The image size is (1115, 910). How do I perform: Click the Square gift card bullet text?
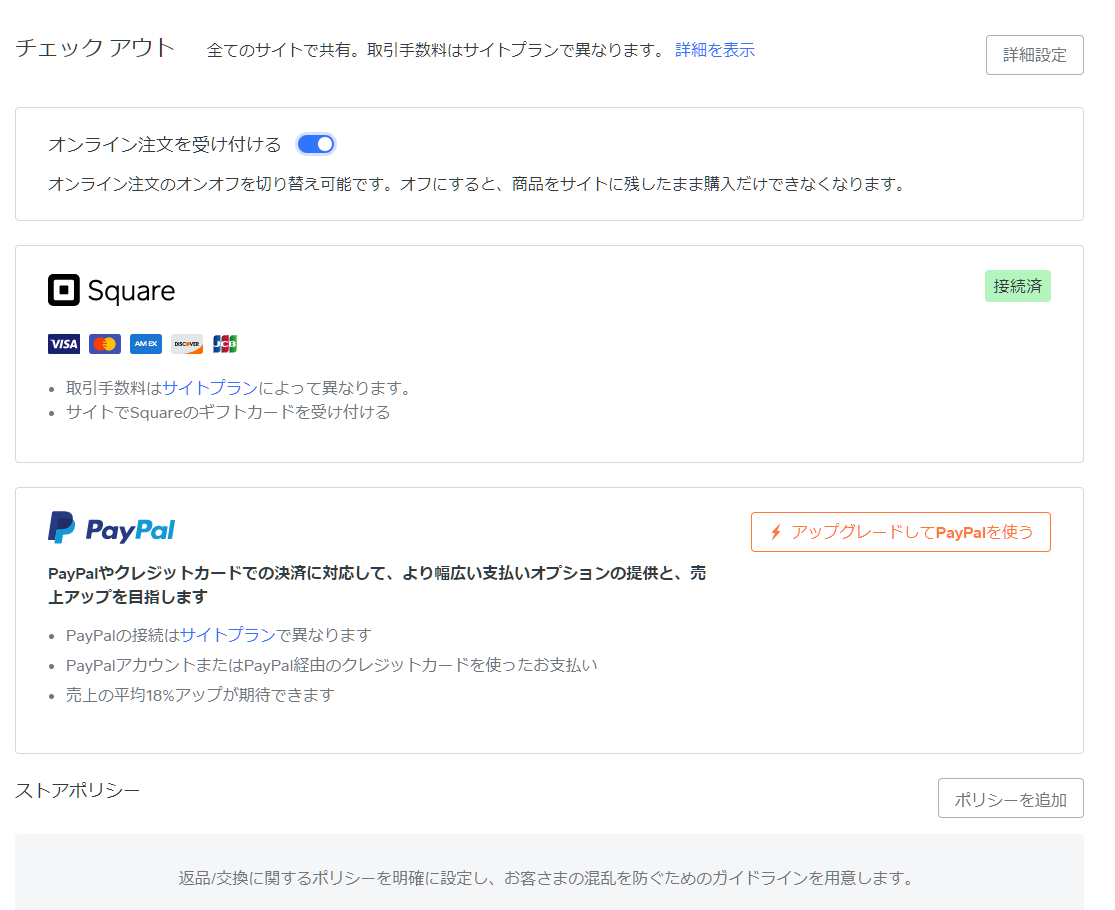click(228, 412)
